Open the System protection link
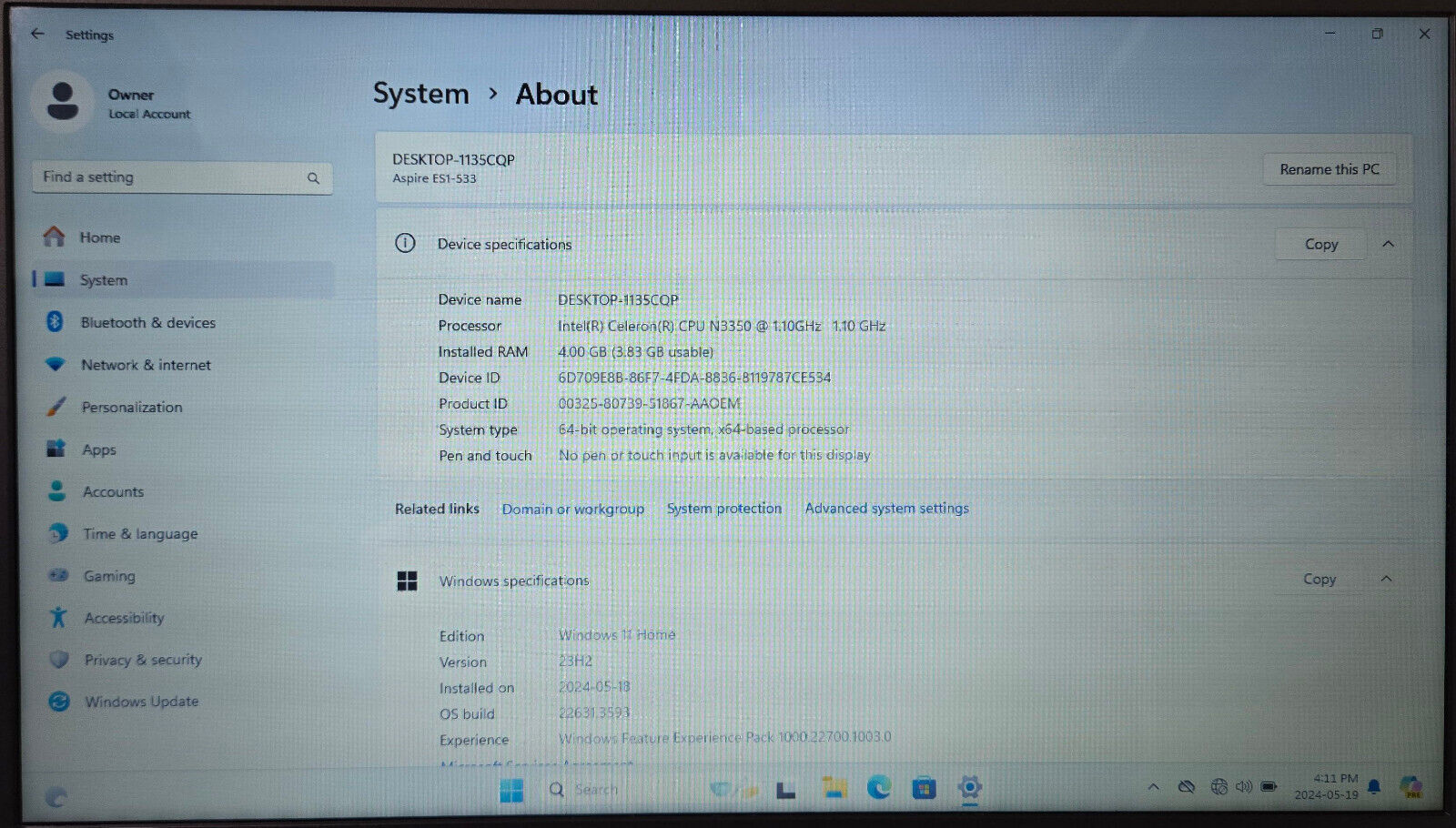Screen dimensions: 1456x828 point(724,509)
